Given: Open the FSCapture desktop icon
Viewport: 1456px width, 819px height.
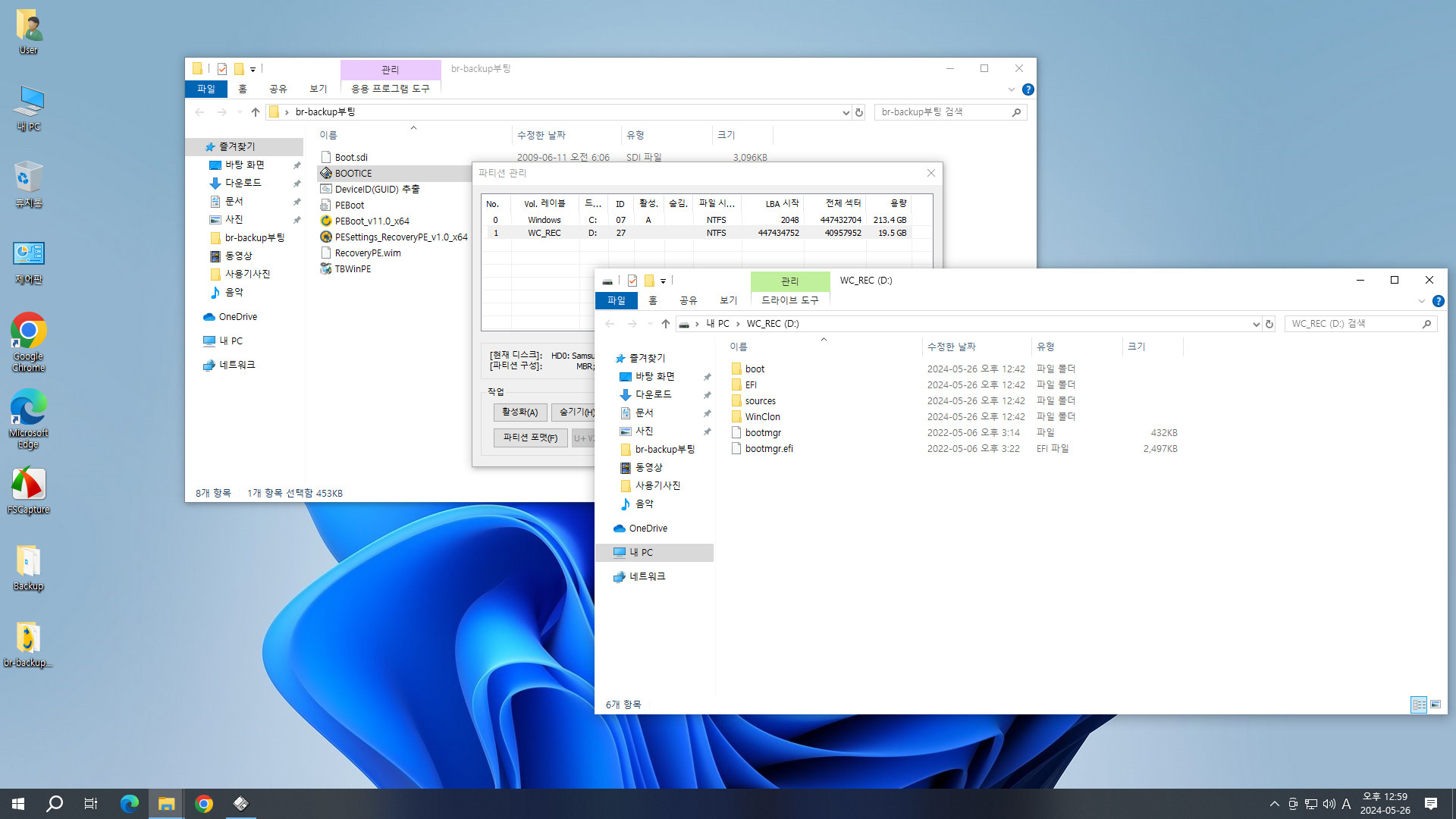Looking at the screenshot, I should point(29,491).
